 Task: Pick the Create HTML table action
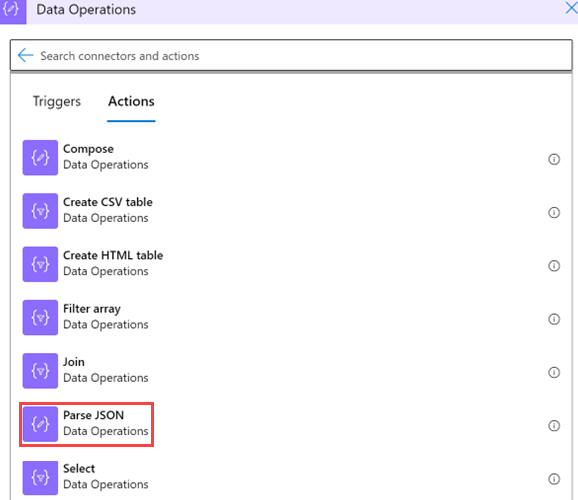[x=113, y=255]
